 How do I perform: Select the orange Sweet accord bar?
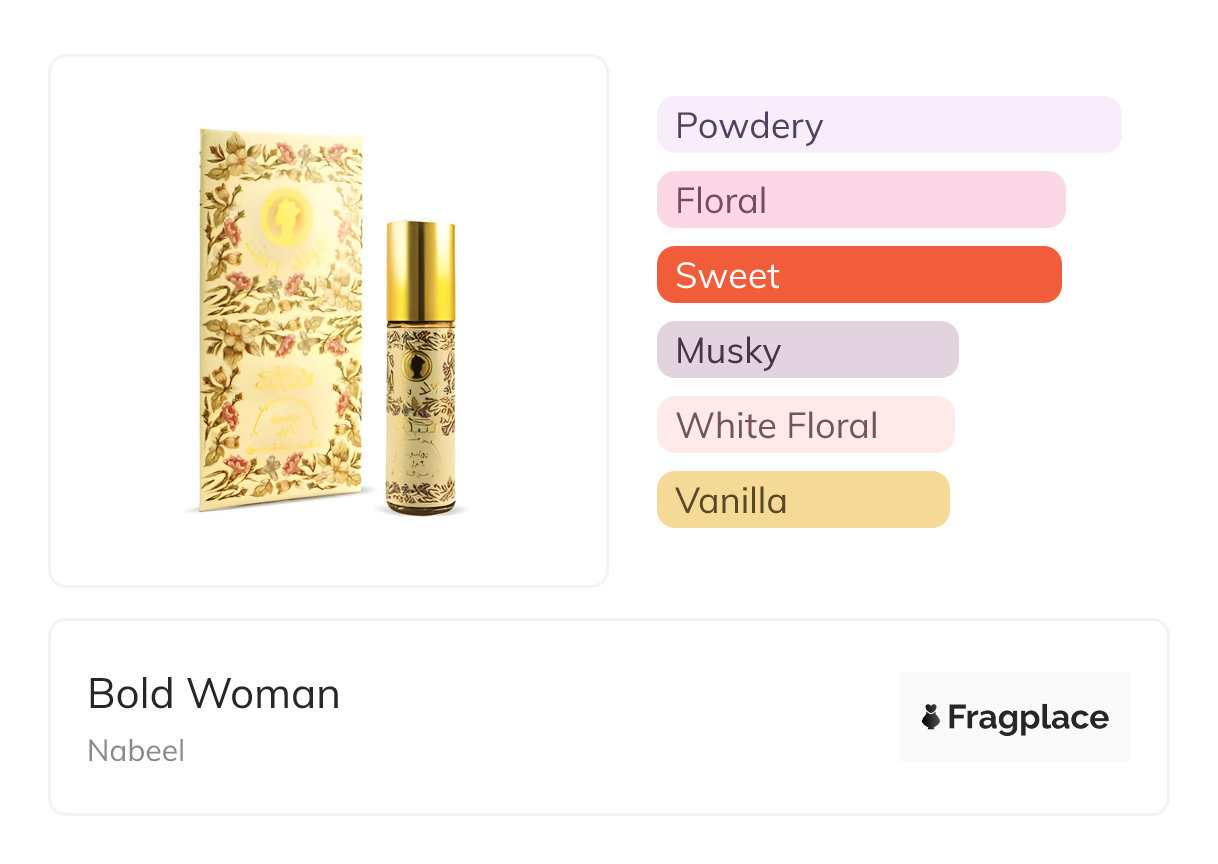(859, 275)
